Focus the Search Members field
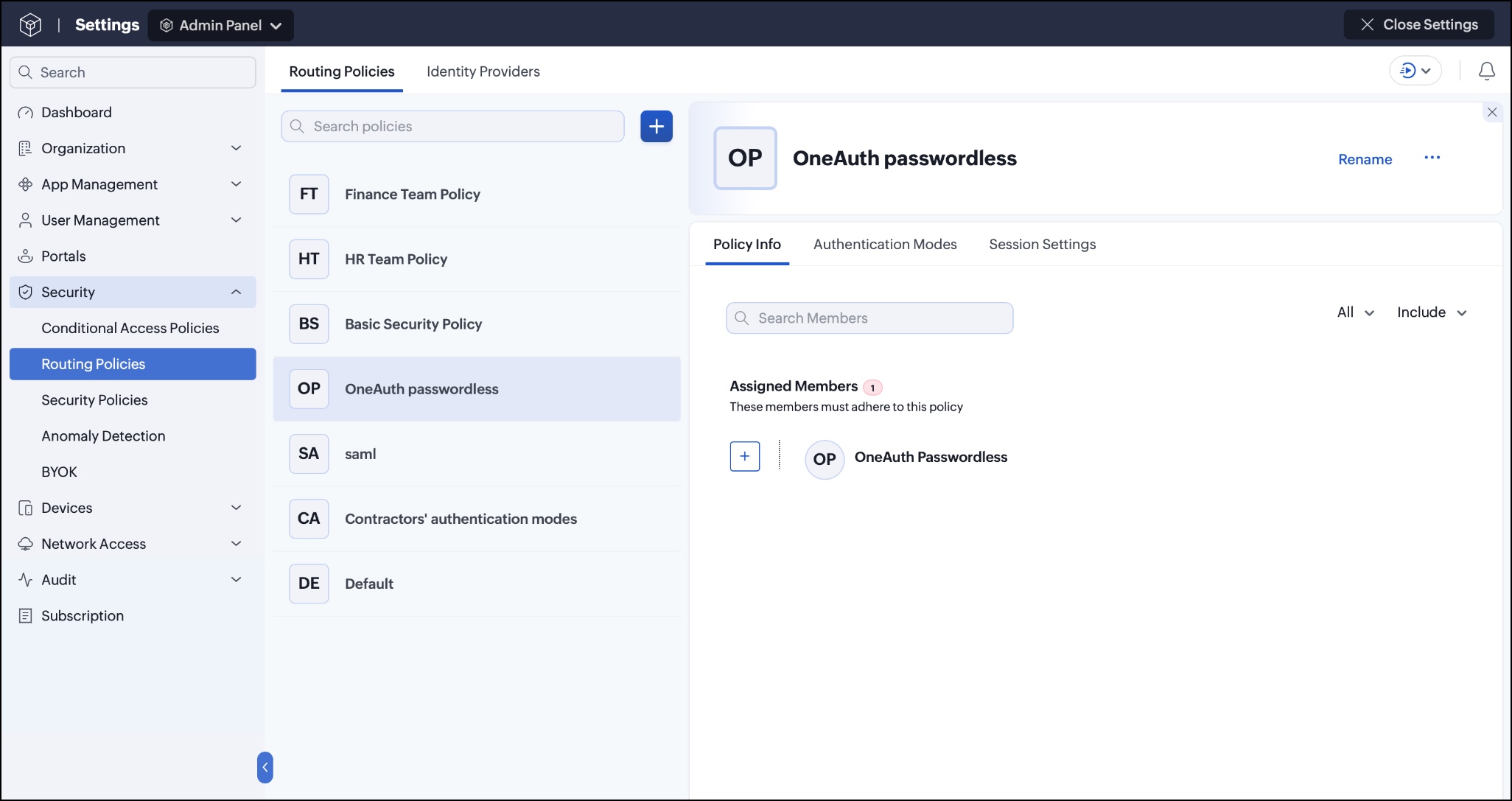The height and width of the screenshot is (801, 1512). (869, 318)
